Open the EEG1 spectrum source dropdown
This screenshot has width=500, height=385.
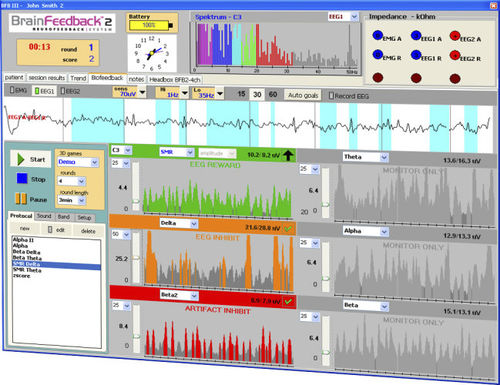click(x=354, y=16)
